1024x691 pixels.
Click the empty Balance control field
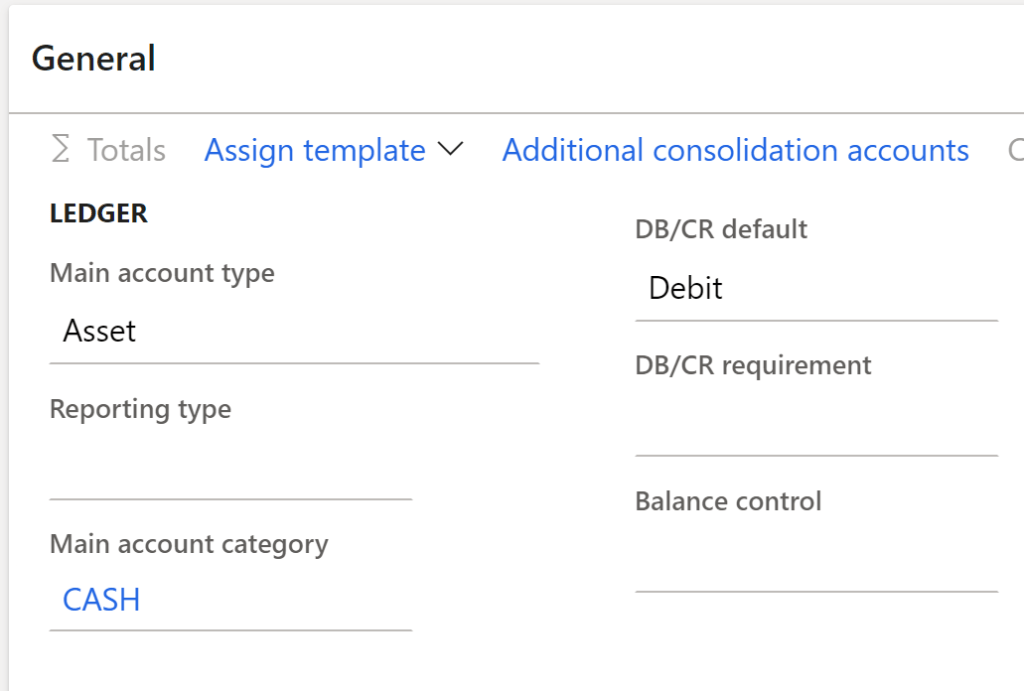pyautogui.click(x=815, y=561)
